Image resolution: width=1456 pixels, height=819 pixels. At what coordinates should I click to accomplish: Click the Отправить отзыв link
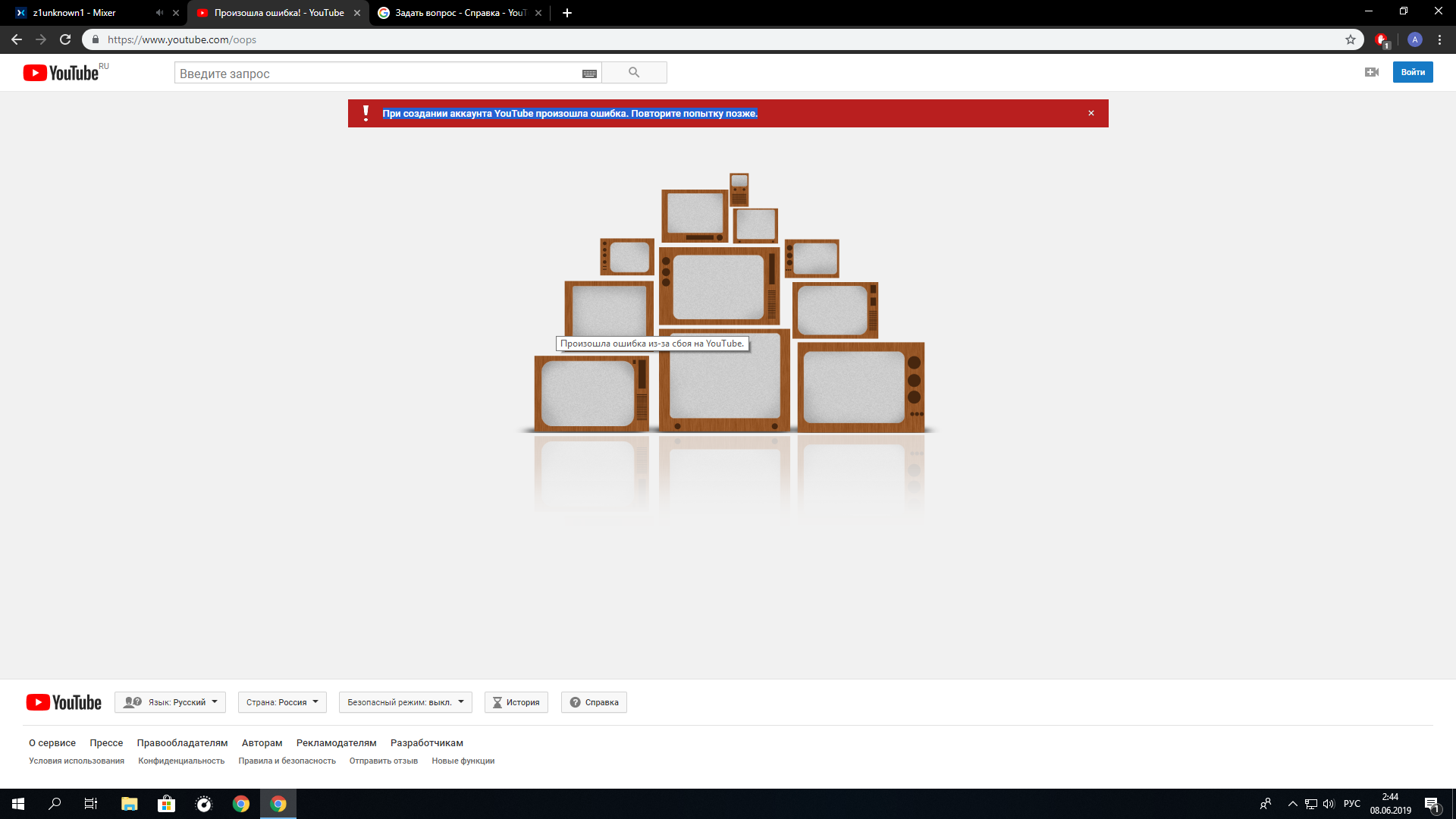[x=384, y=761]
